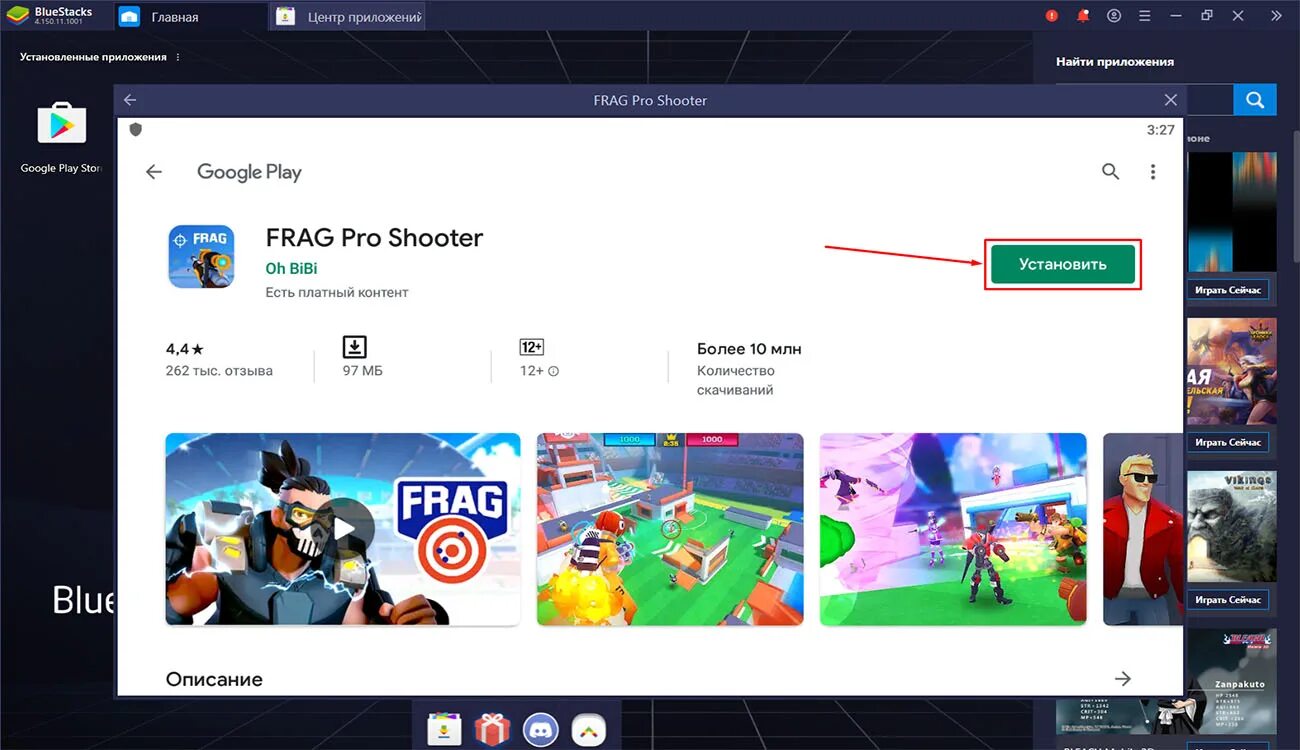Open Google Play three-dot overflow menu
This screenshot has height=750, width=1300.
tap(1153, 172)
